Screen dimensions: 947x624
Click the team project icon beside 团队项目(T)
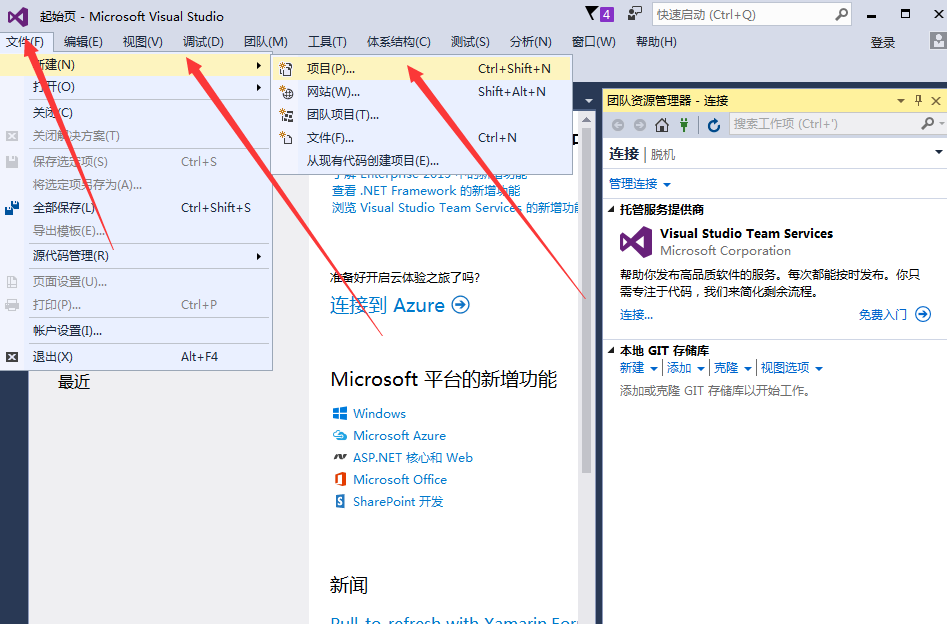[x=286, y=115]
